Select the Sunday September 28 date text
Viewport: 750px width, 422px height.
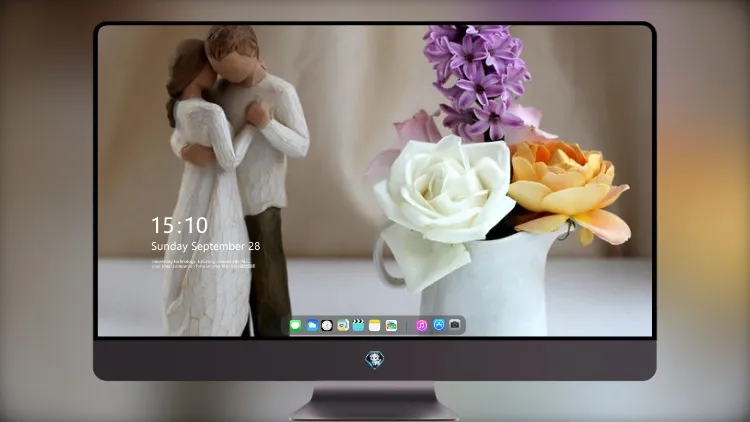point(206,246)
